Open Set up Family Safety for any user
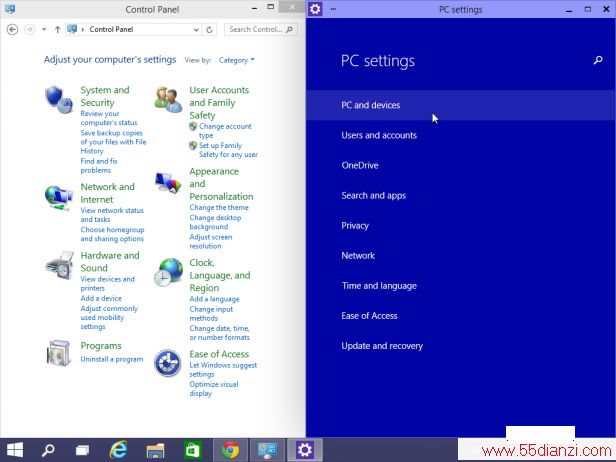The height and width of the screenshot is (462, 616). pos(228,150)
